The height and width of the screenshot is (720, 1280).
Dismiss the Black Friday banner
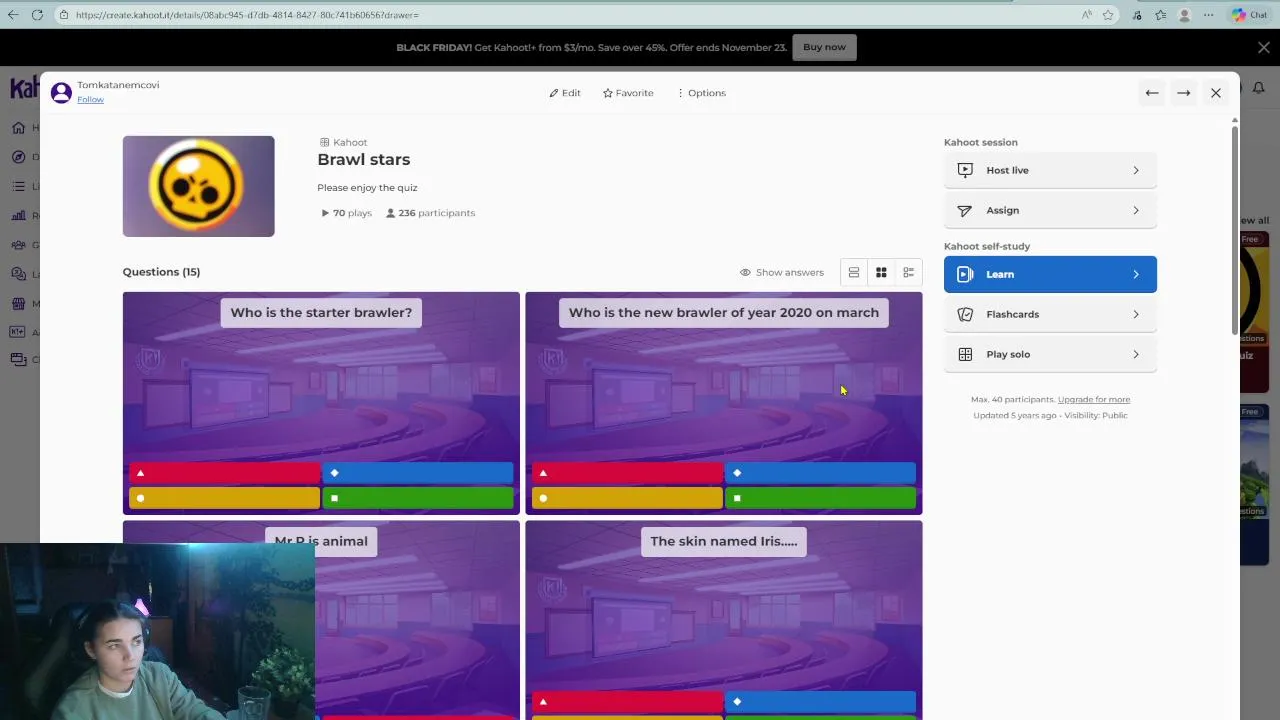coord(1264,47)
